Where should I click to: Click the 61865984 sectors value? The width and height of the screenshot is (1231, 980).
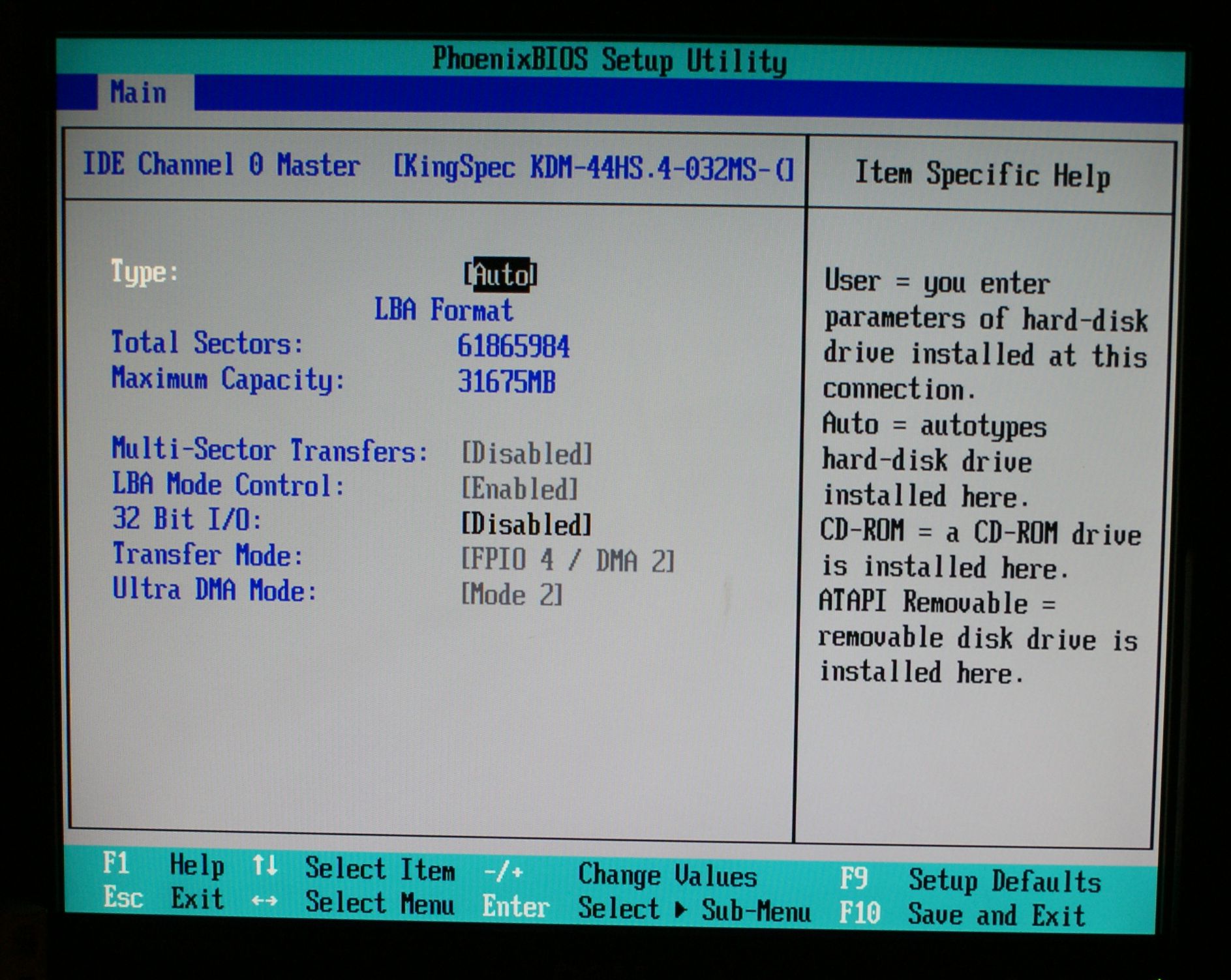point(513,346)
